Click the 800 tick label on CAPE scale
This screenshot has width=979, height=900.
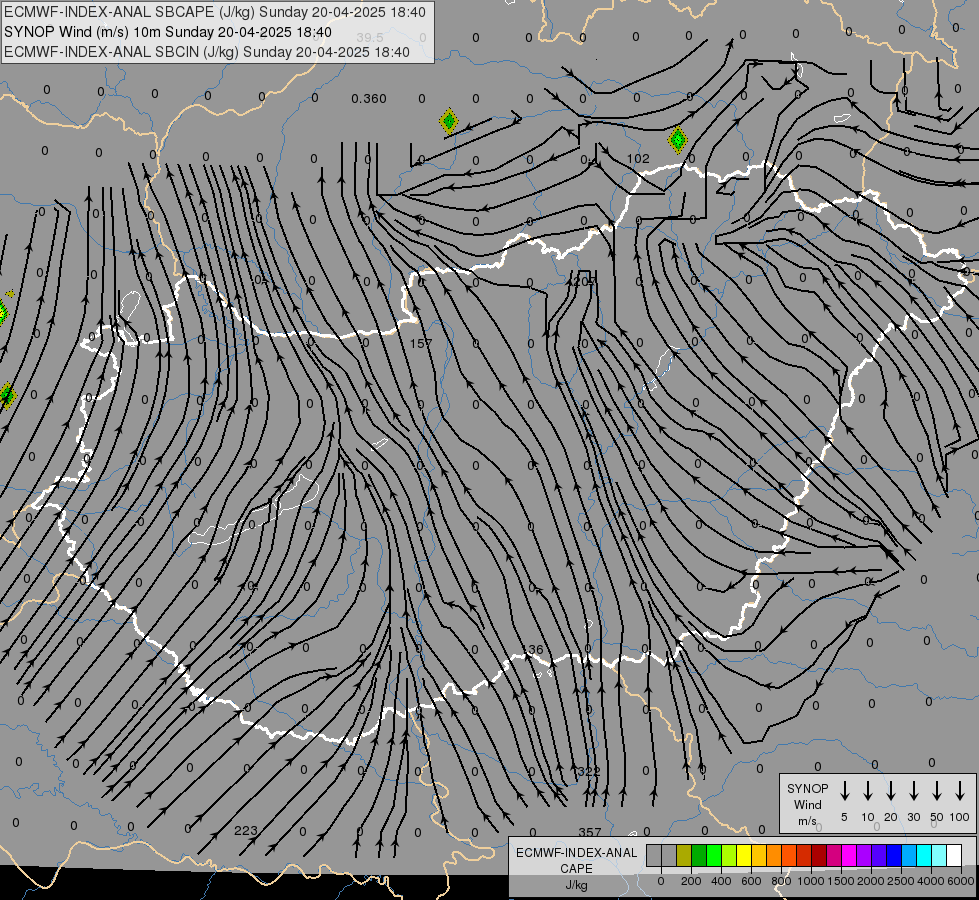tap(781, 881)
